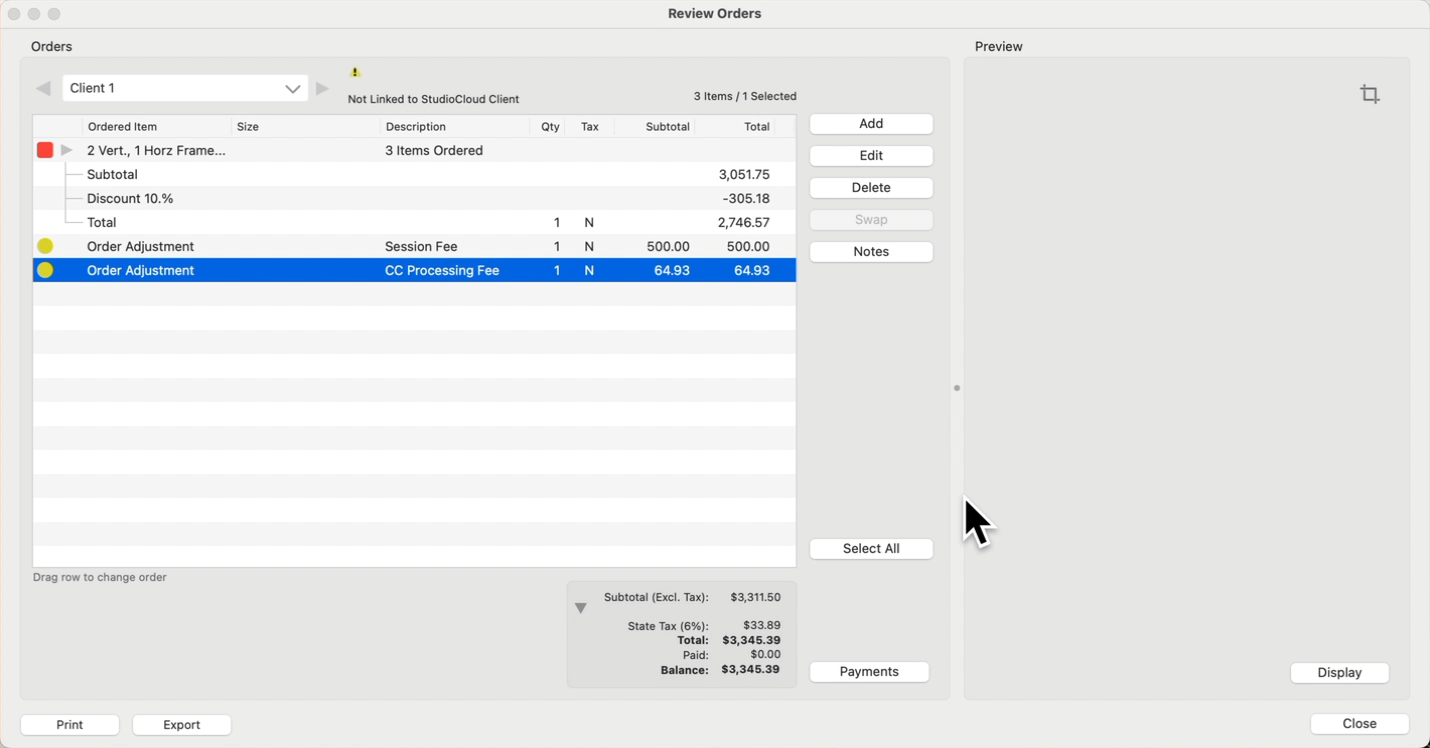This screenshot has height=748, width=1430.
Task: Click the red status square on first order
Action: [45, 150]
